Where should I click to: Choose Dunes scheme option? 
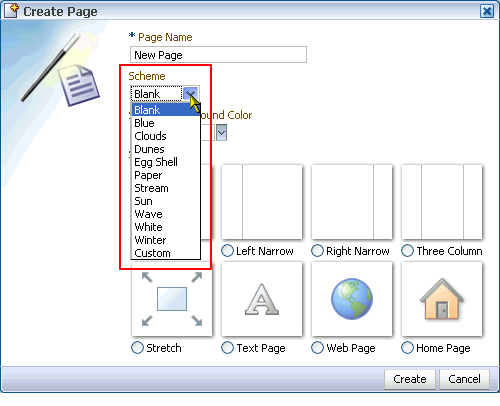166,149
